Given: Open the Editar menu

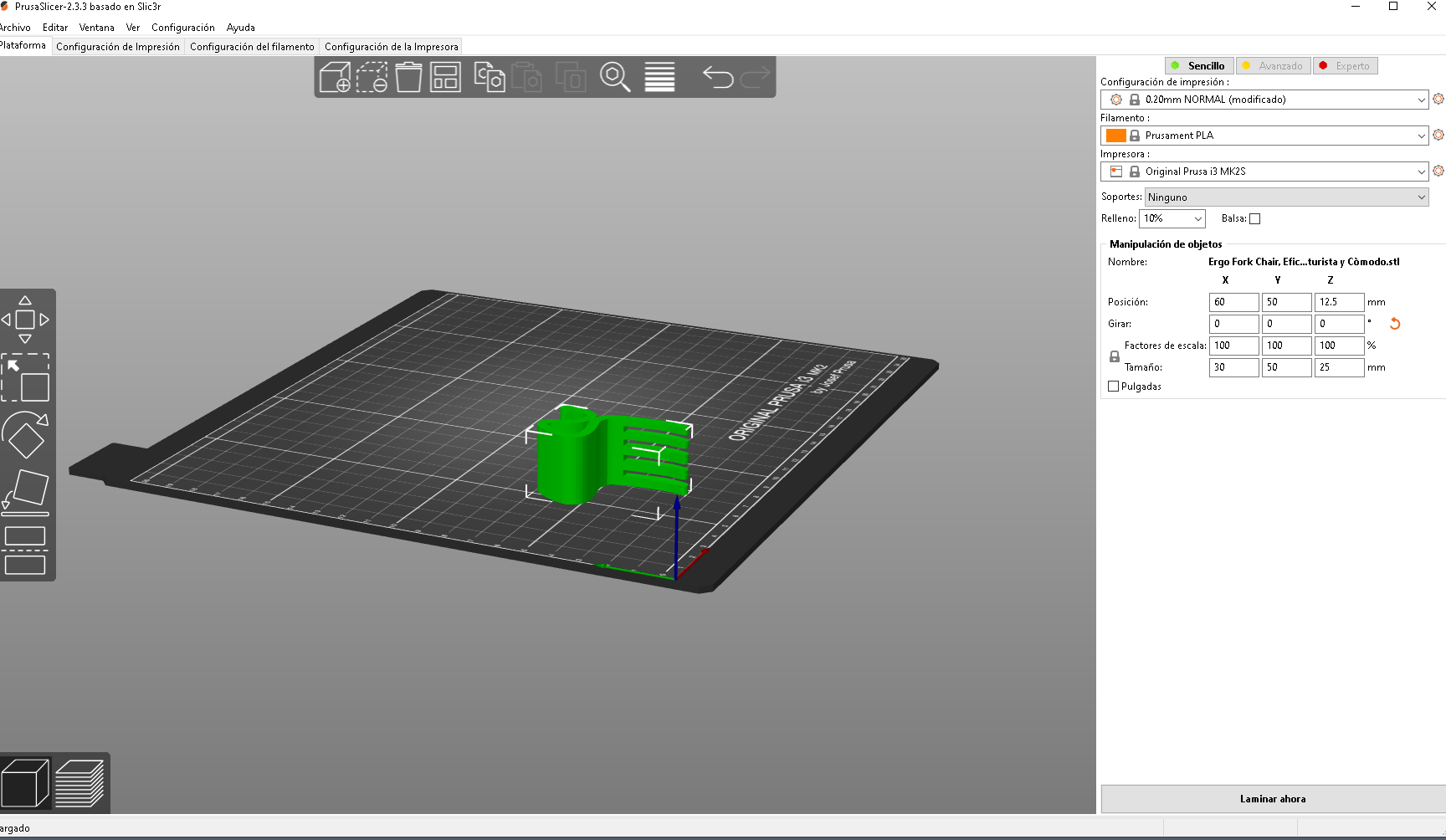Looking at the screenshot, I should [55, 28].
